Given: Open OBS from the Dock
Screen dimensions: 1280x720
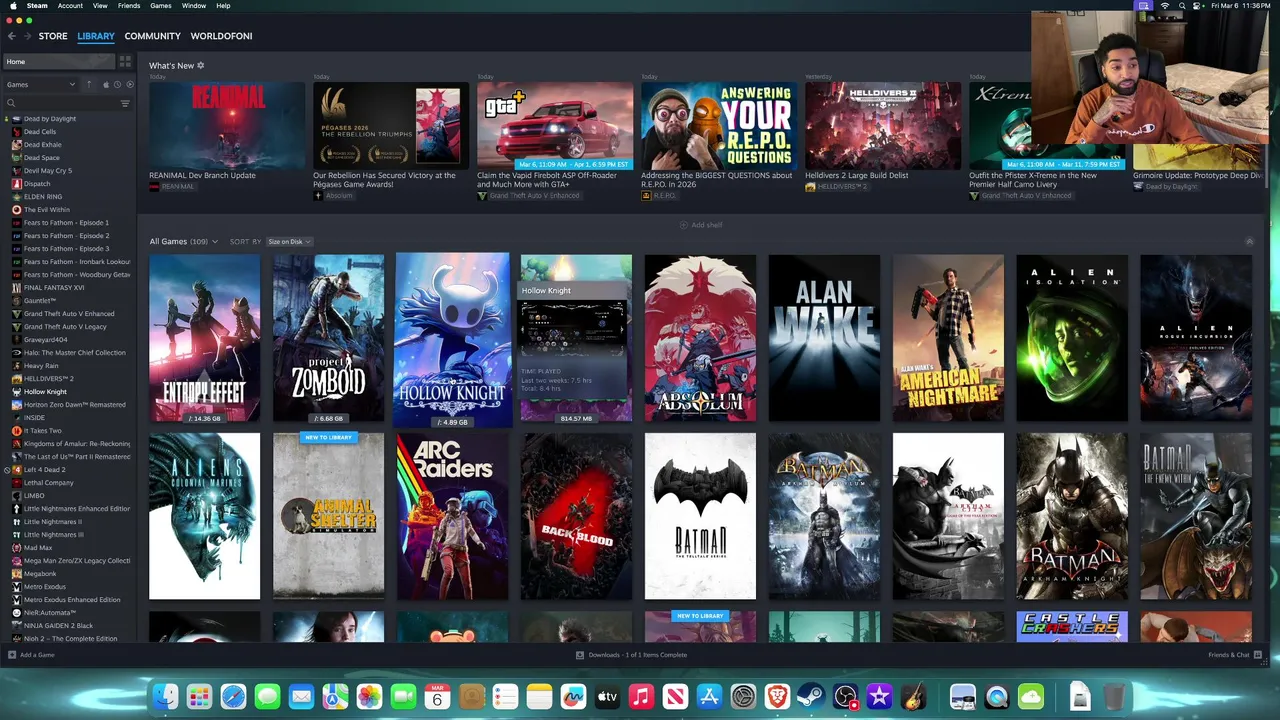Looking at the screenshot, I should pos(845,697).
